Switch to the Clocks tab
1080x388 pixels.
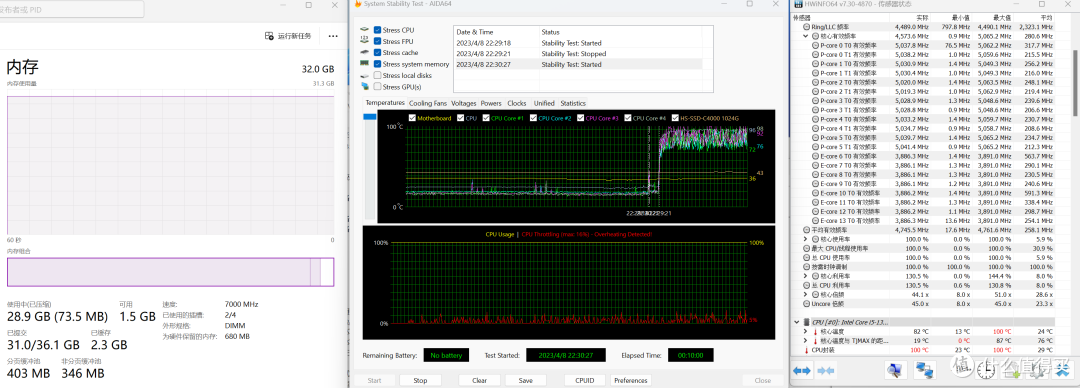tap(517, 103)
